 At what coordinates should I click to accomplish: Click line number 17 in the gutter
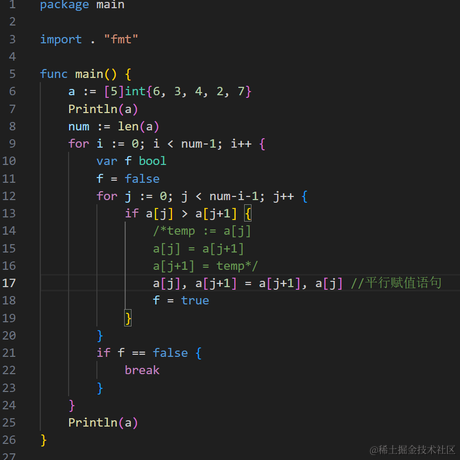pos(9,283)
